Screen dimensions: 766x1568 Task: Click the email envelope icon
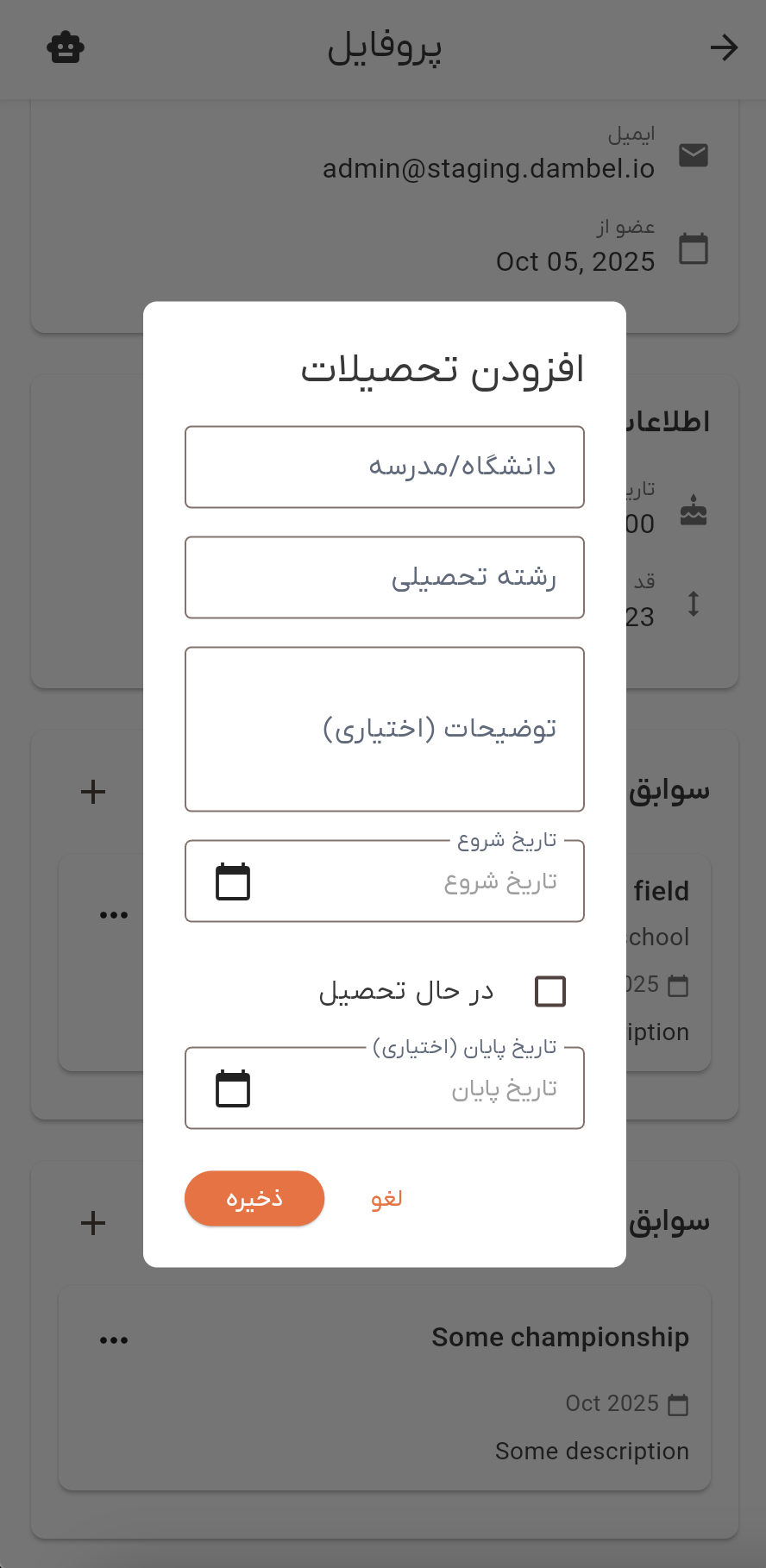coord(694,155)
